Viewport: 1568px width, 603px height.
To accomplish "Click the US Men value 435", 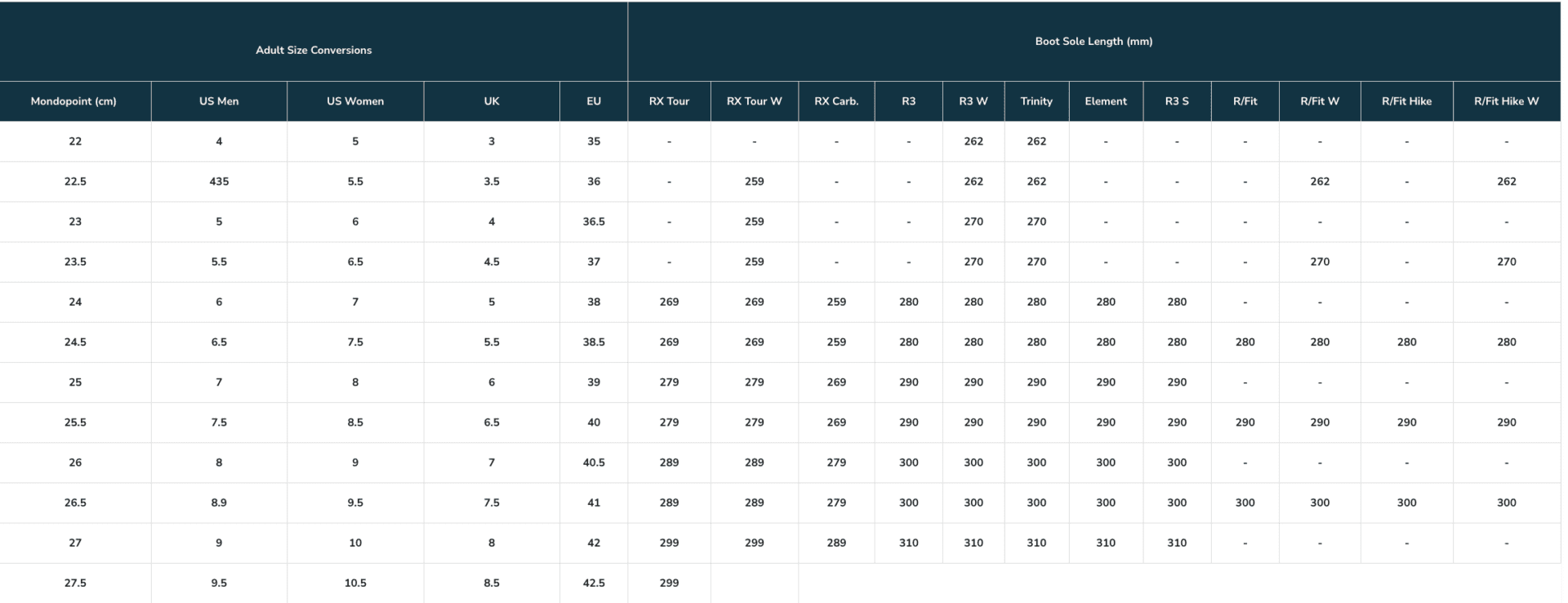I will click(219, 181).
